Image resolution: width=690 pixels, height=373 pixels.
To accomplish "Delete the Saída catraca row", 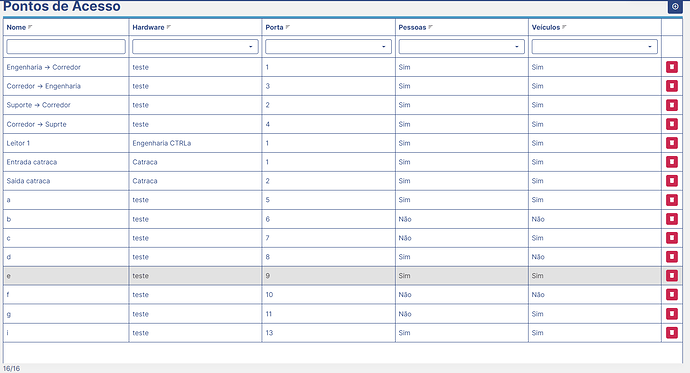I will click(672, 181).
